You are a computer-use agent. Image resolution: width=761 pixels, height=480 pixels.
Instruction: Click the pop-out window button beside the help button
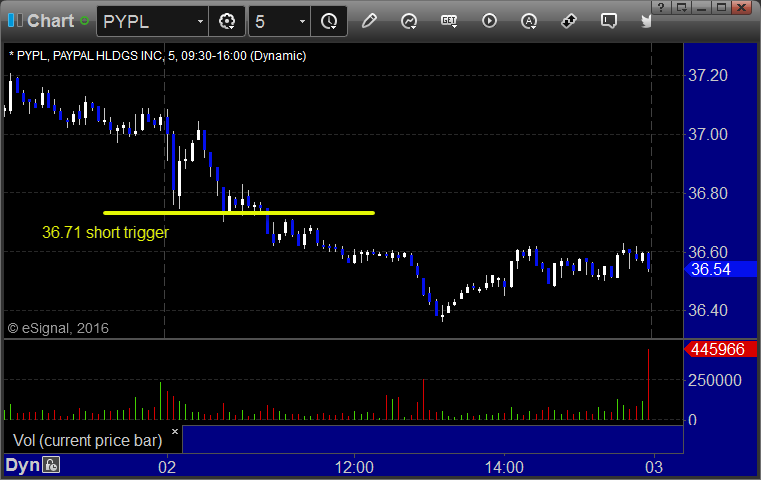pyautogui.click(x=682, y=7)
